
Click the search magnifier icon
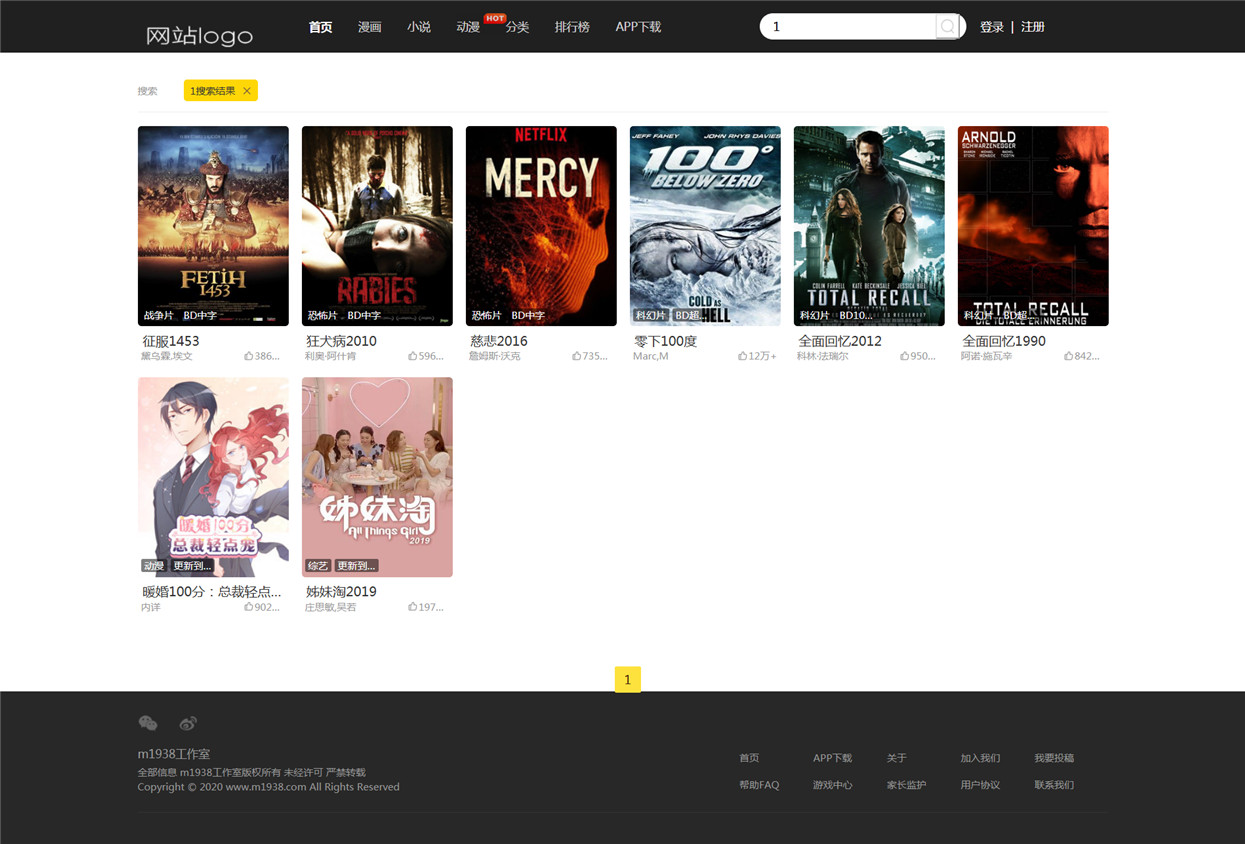[x=946, y=27]
